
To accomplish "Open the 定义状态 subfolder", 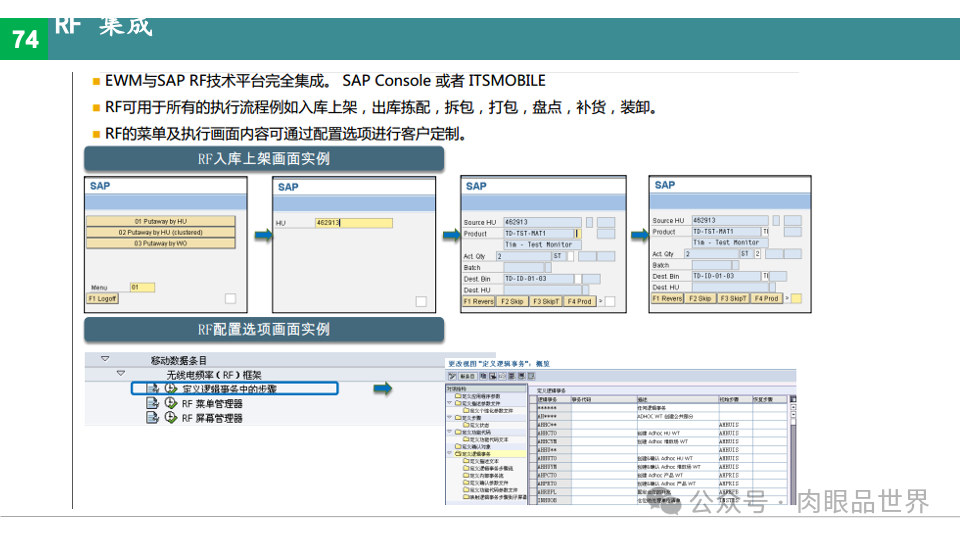I will point(476,425).
